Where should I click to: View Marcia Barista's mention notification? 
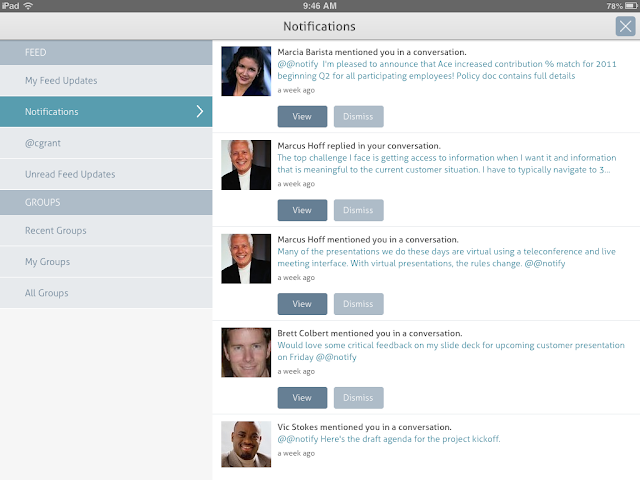302,117
